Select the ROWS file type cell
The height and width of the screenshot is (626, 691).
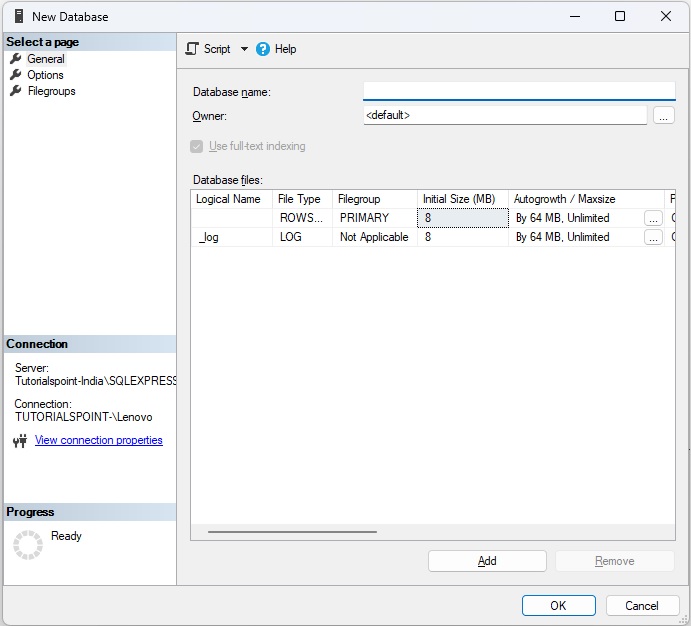click(302, 218)
